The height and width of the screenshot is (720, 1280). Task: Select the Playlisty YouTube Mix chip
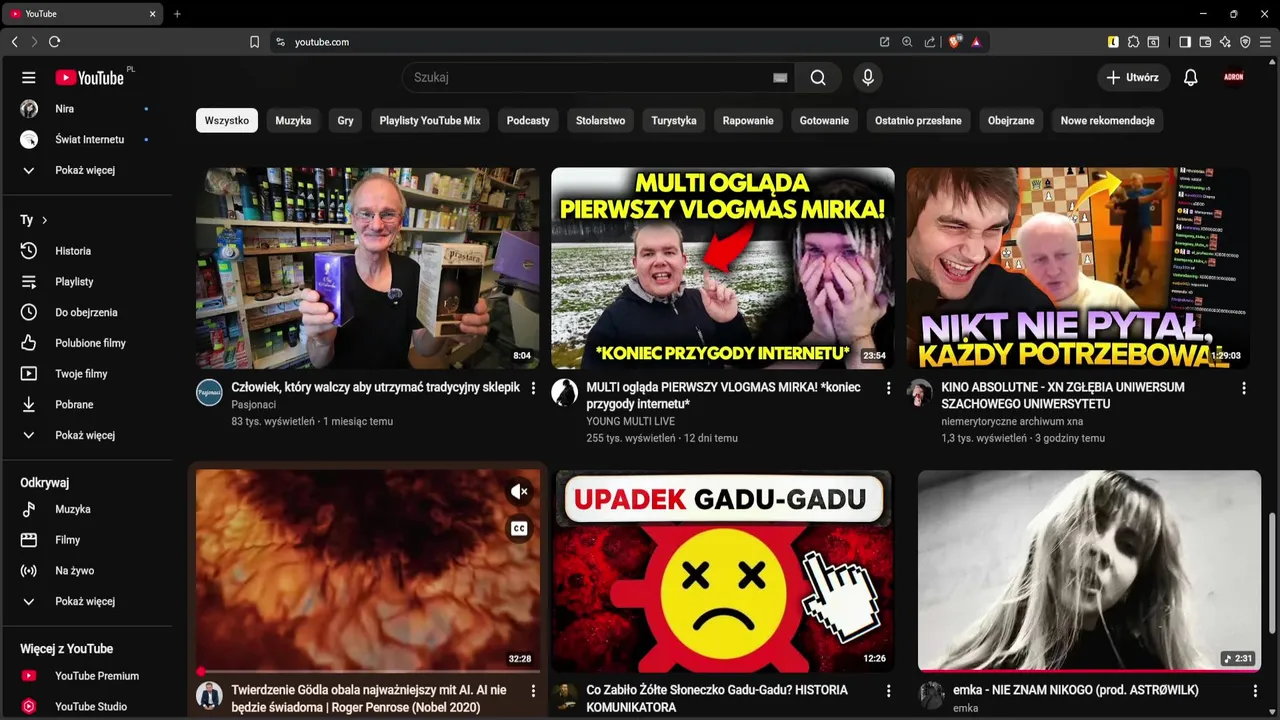[430, 120]
